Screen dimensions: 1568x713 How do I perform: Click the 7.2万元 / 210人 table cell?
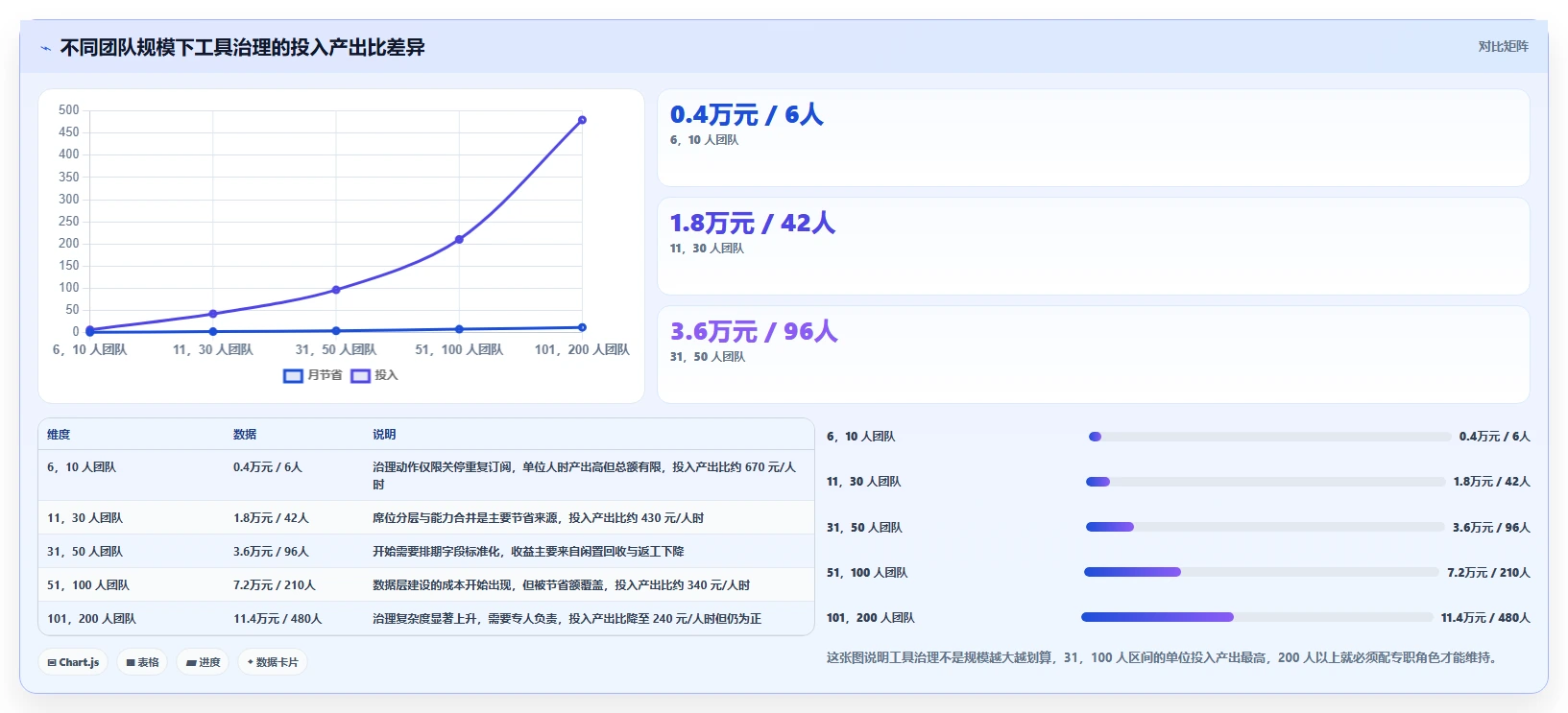(275, 585)
